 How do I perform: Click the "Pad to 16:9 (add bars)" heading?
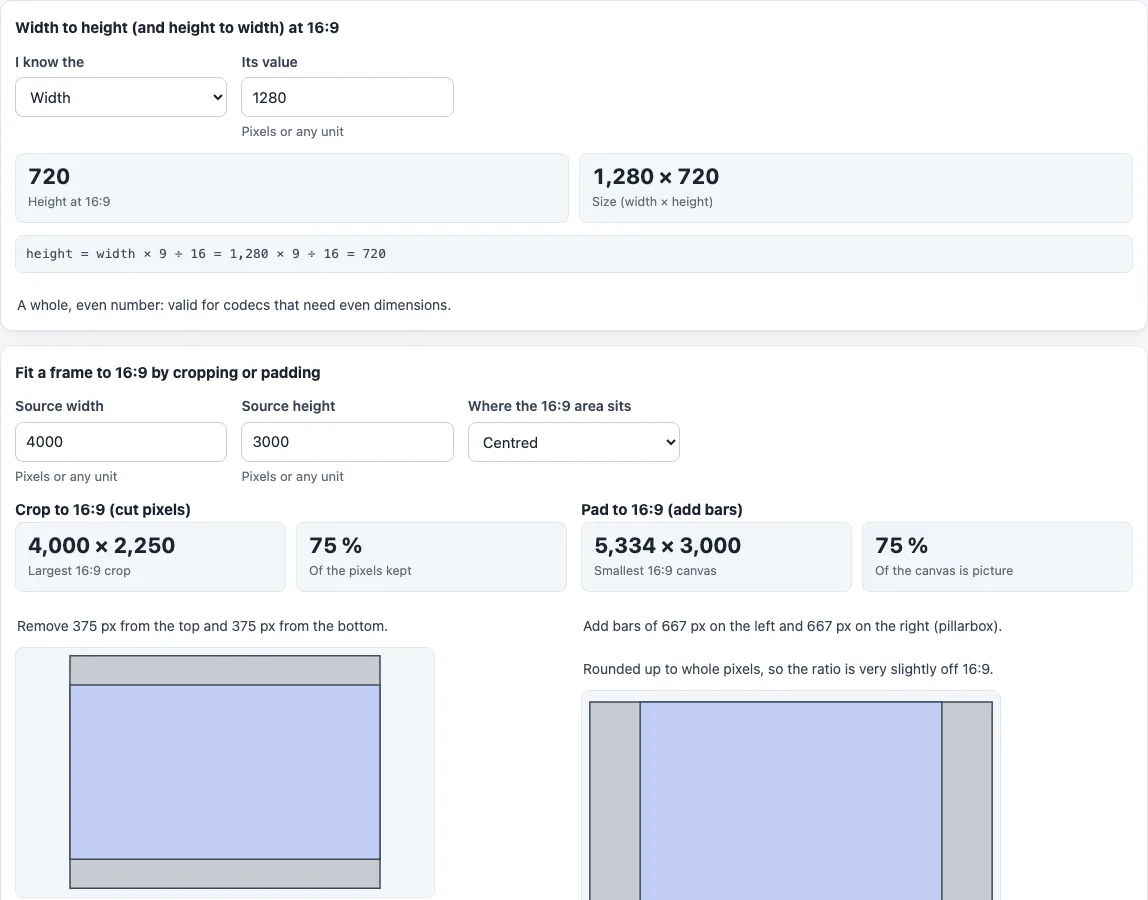point(662,510)
